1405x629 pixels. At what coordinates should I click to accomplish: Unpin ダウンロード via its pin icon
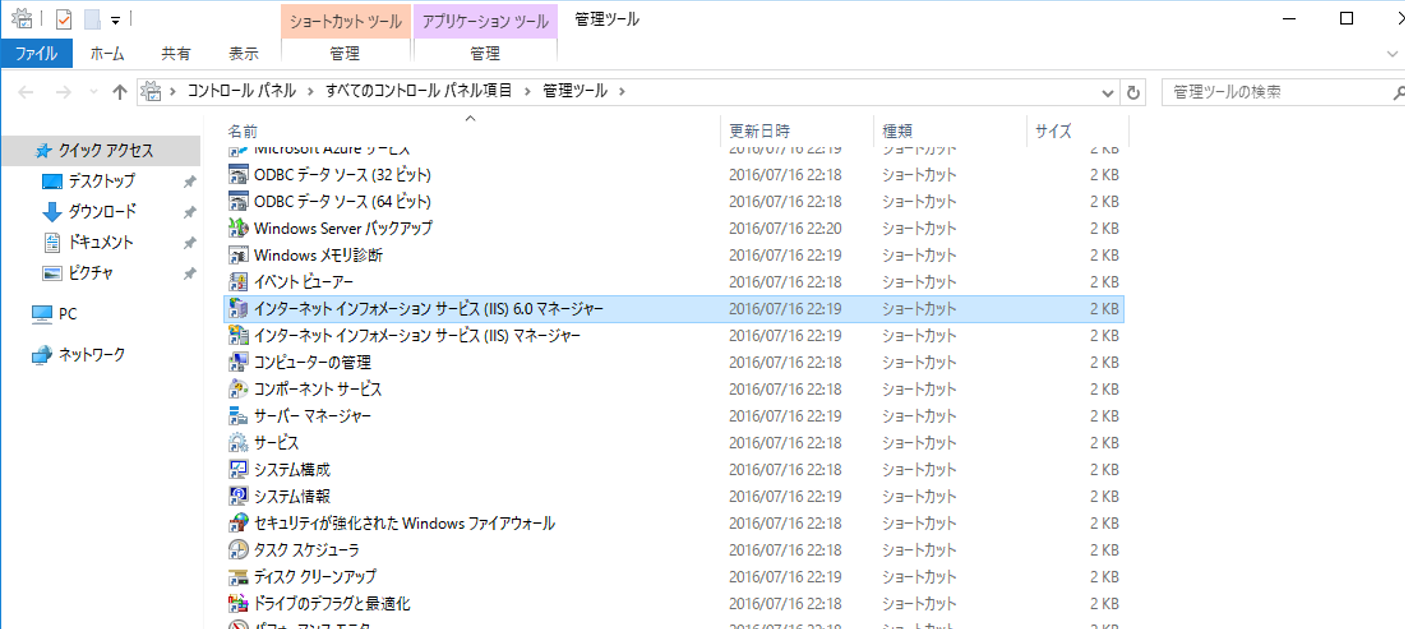pyautogui.click(x=189, y=213)
